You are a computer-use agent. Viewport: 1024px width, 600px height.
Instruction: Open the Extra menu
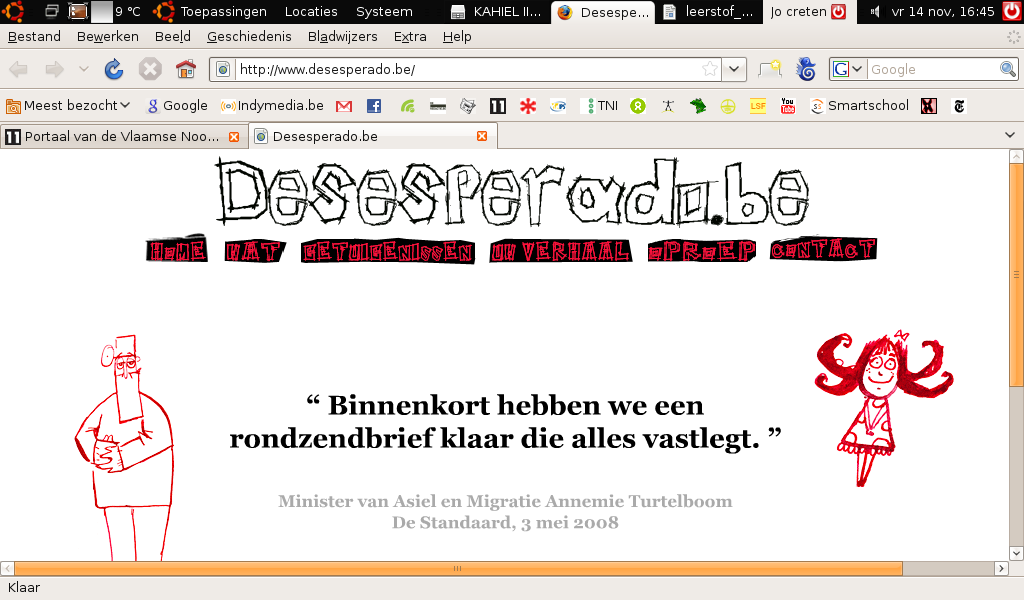pos(410,37)
